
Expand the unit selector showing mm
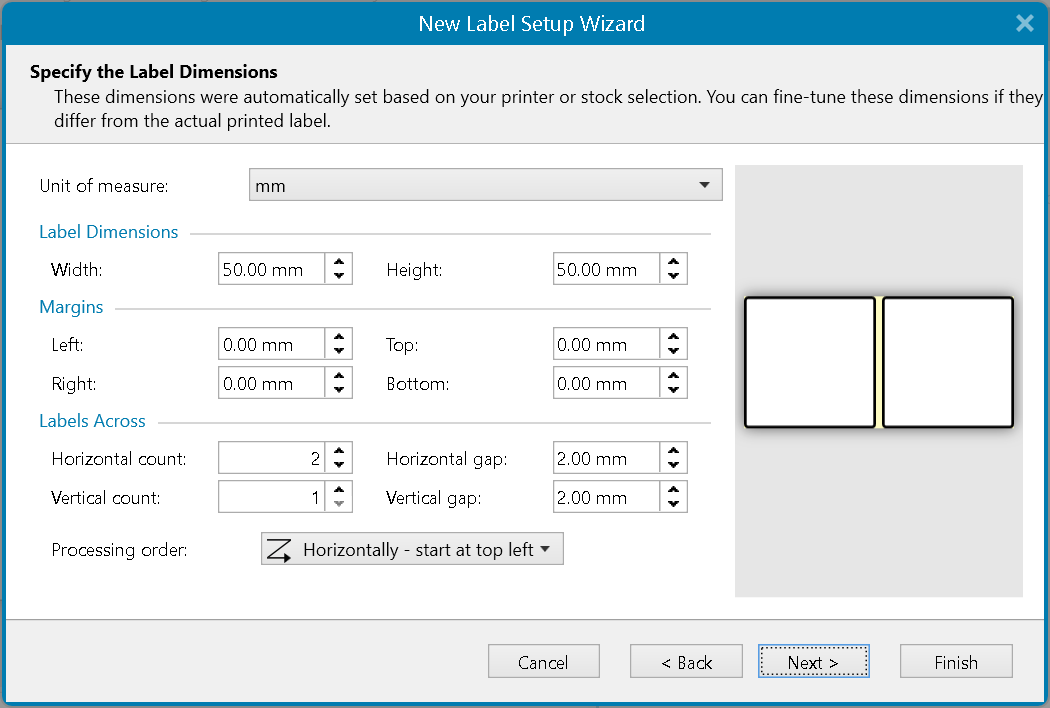click(x=707, y=184)
